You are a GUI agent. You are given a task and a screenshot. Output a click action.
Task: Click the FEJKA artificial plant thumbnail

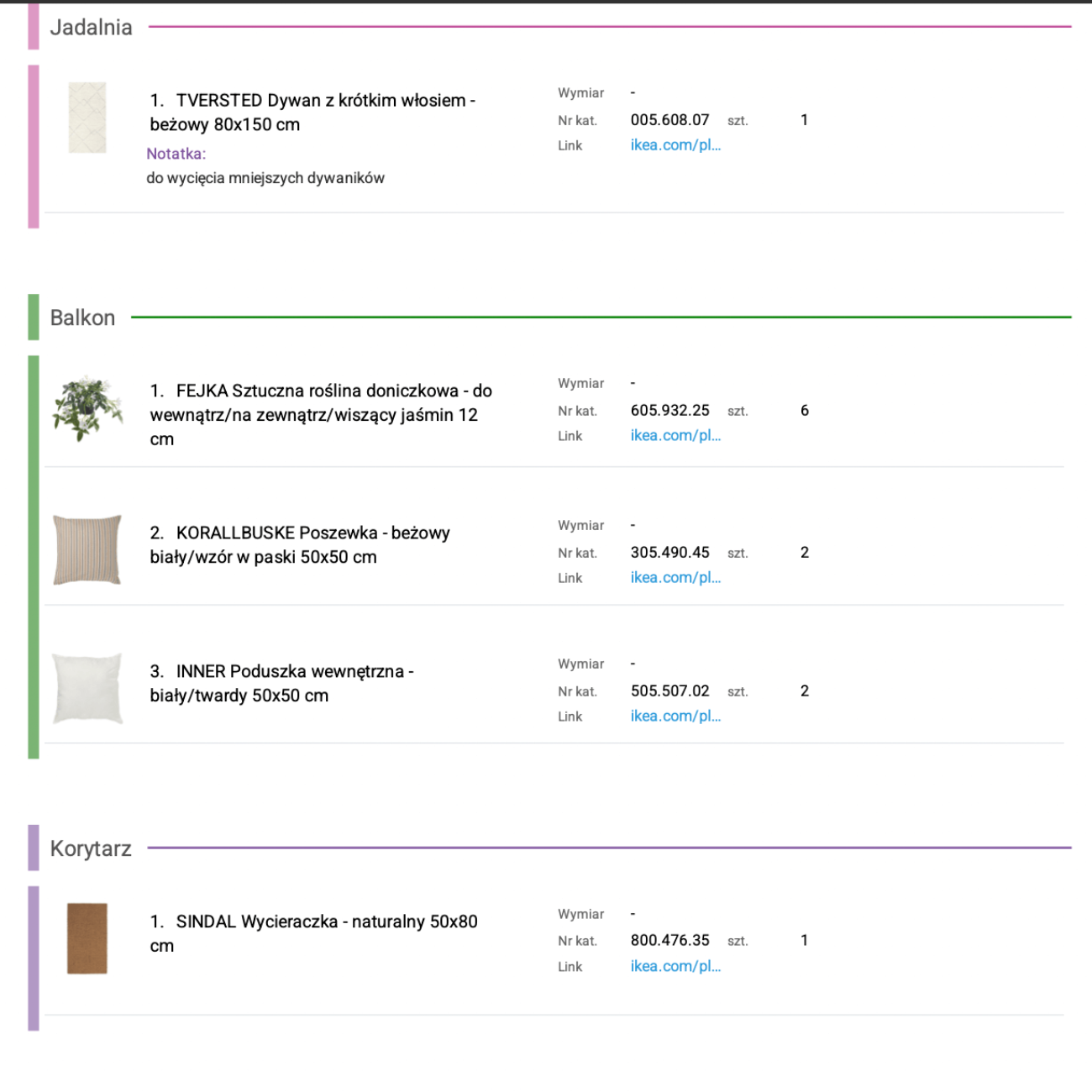[87, 409]
